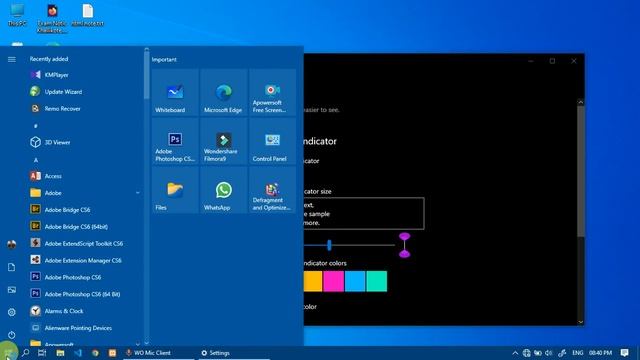Open the Whiteboard tile
The height and width of the screenshot is (360, 640).
(175, 93)
